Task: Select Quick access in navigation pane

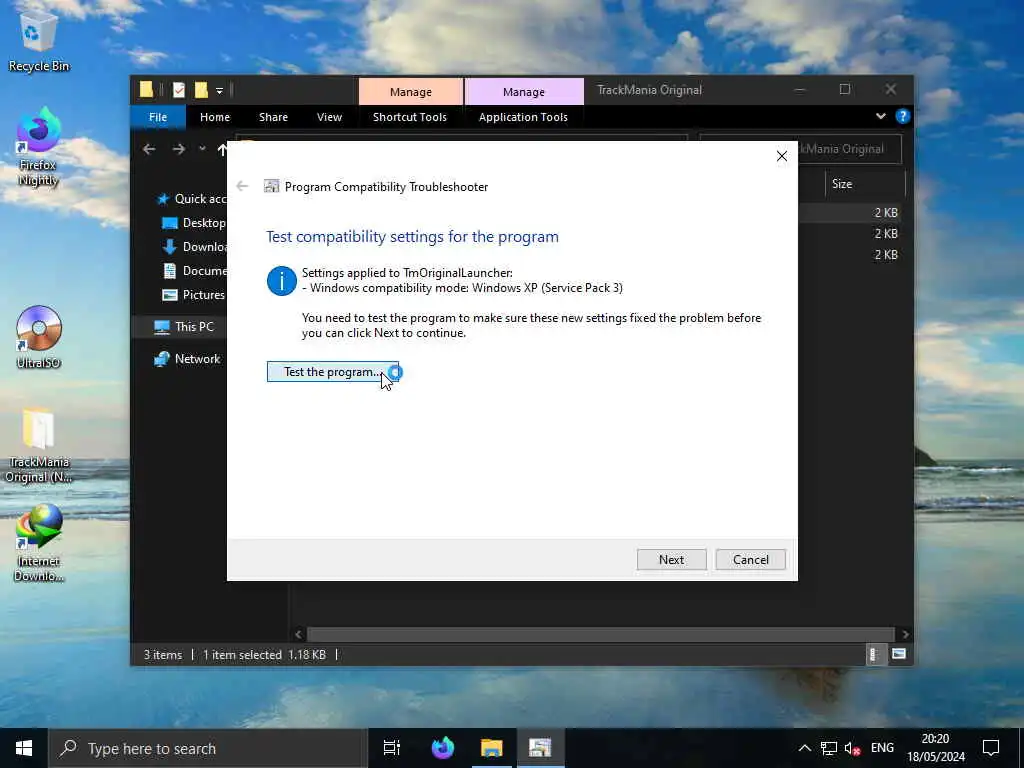Action: 191,199
